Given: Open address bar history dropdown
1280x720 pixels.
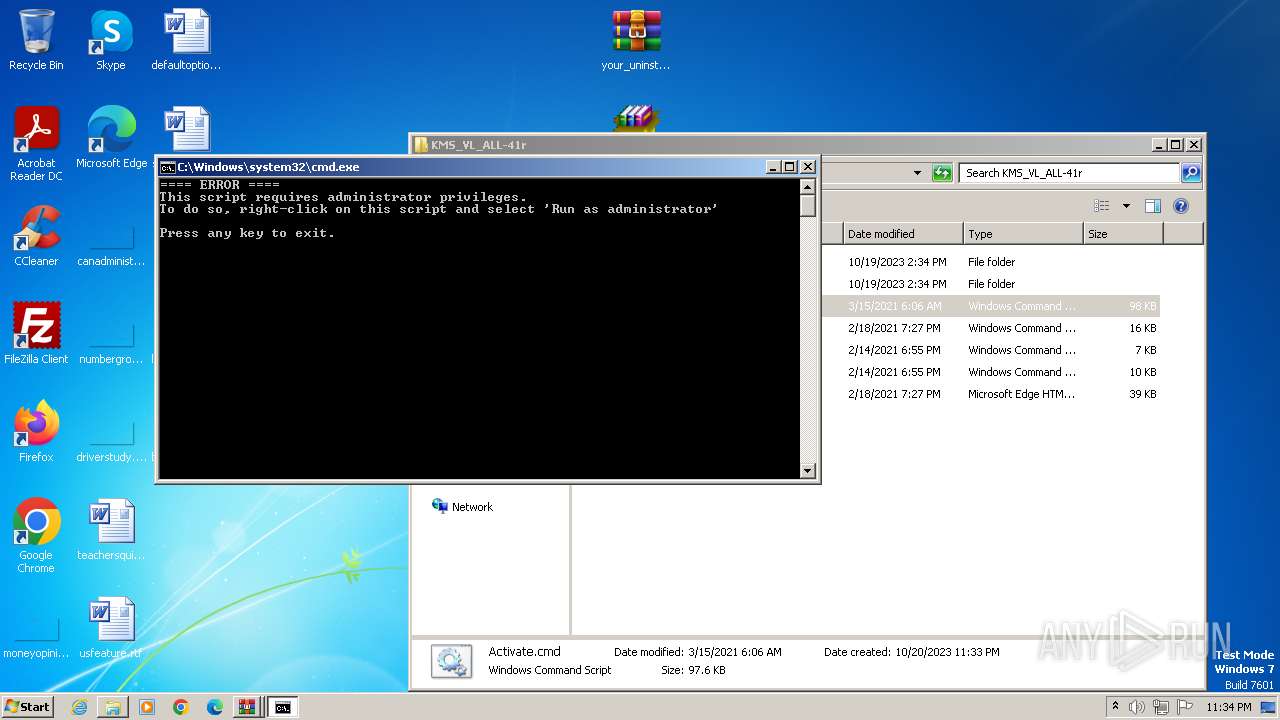Looking at the screenshot, I should point(917,173).
